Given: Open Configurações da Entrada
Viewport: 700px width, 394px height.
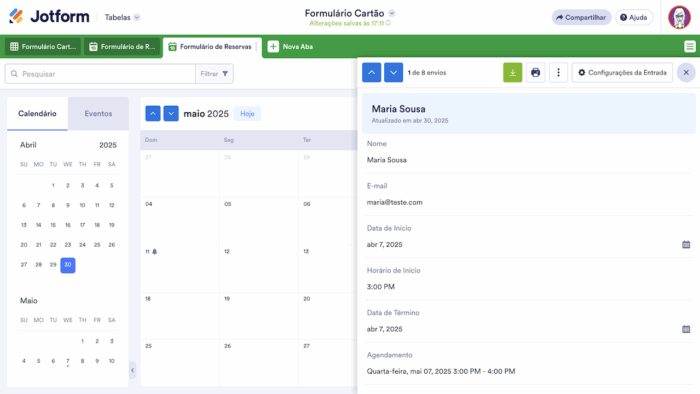Looking at the screenshot, I should pos(622,73).
